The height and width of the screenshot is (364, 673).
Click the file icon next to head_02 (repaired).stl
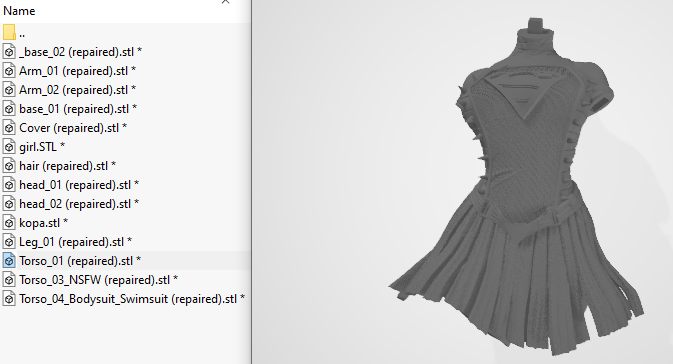click(9, 203)
